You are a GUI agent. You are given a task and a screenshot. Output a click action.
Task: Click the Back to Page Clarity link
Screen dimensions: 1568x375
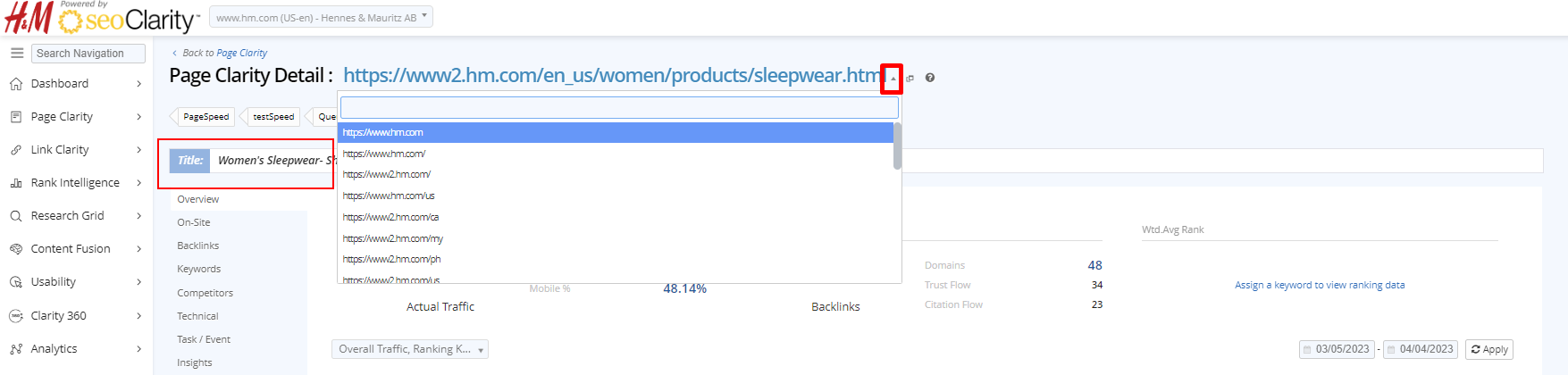click(241, 53)
